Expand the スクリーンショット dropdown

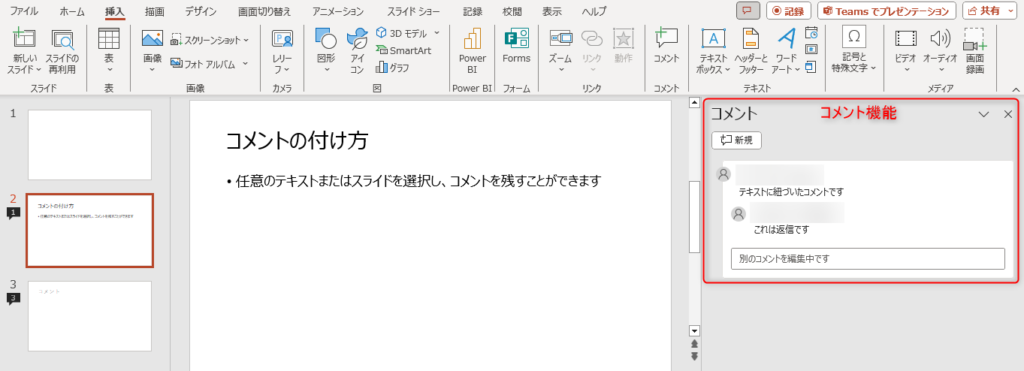[x=246, y=40]
